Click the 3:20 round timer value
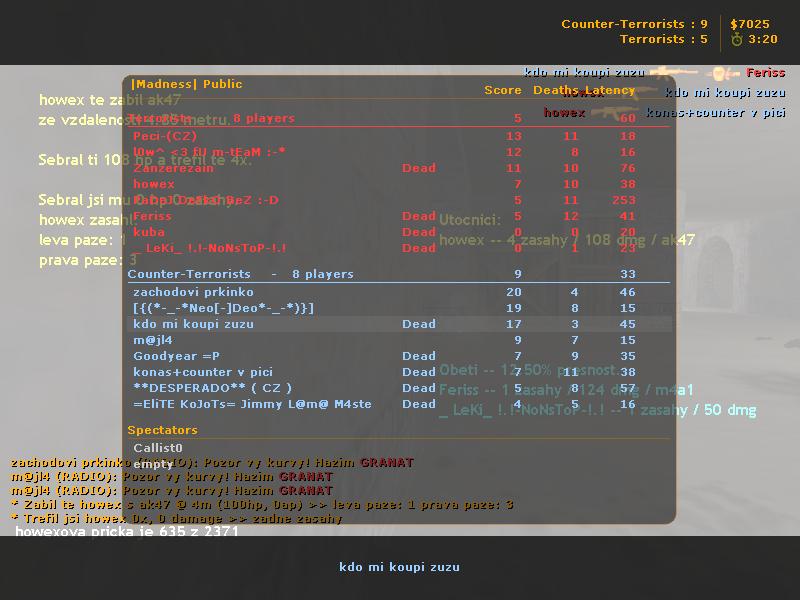 point(763,39)
